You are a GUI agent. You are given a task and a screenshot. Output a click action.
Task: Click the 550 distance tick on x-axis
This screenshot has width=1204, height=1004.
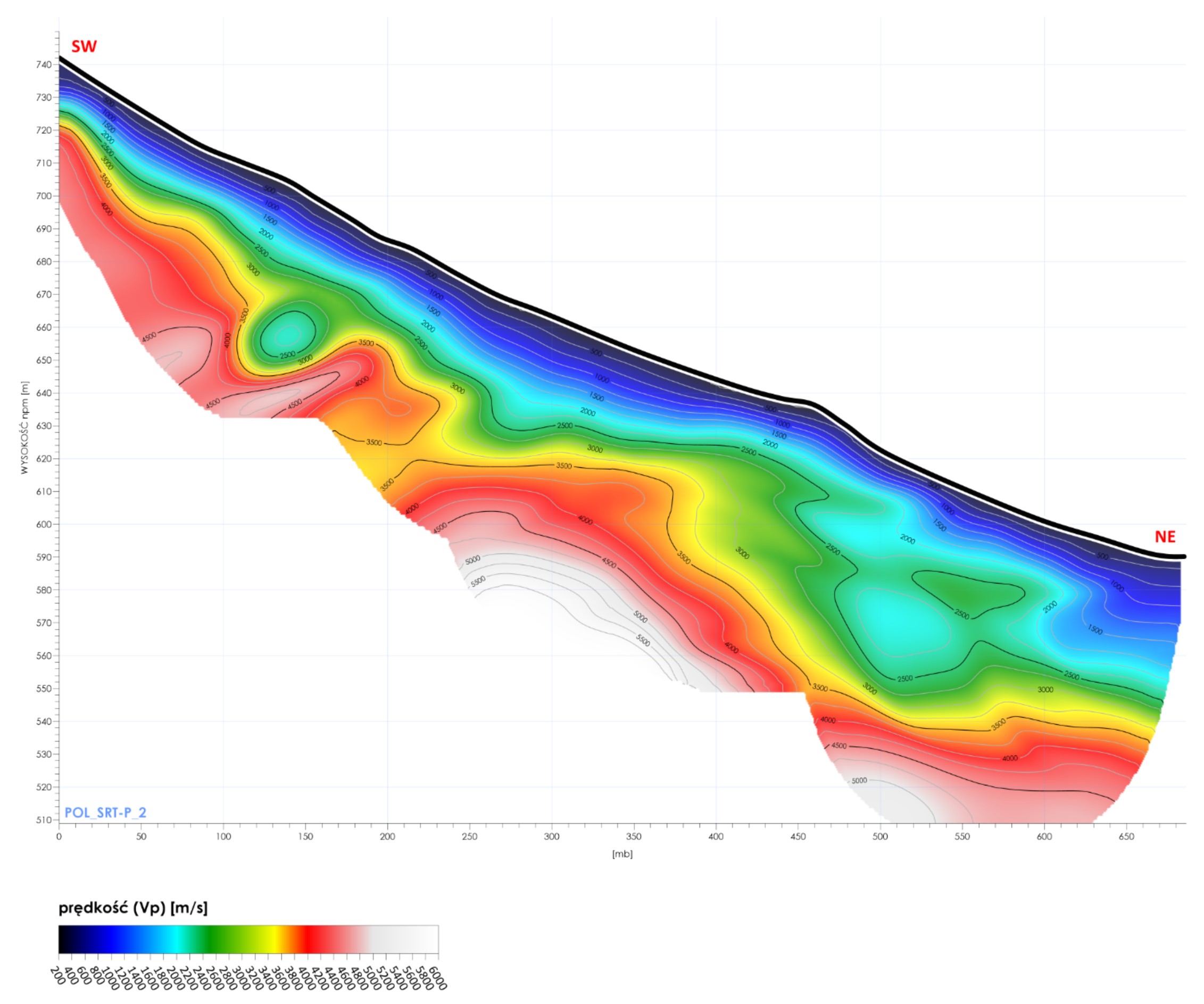tap(962, 836)
